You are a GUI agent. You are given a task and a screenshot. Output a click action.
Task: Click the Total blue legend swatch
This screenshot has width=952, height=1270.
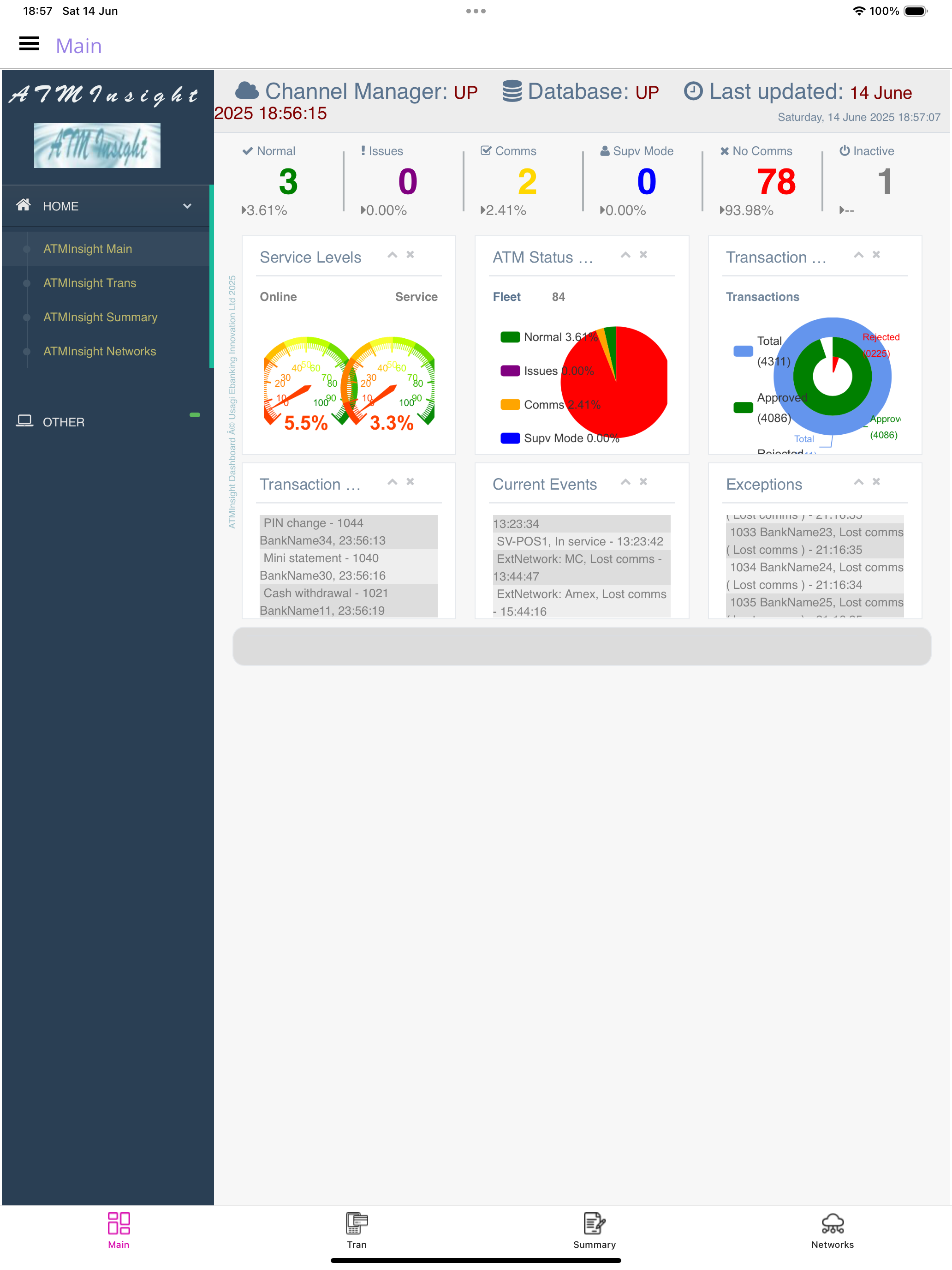click(x=743, y=351)
